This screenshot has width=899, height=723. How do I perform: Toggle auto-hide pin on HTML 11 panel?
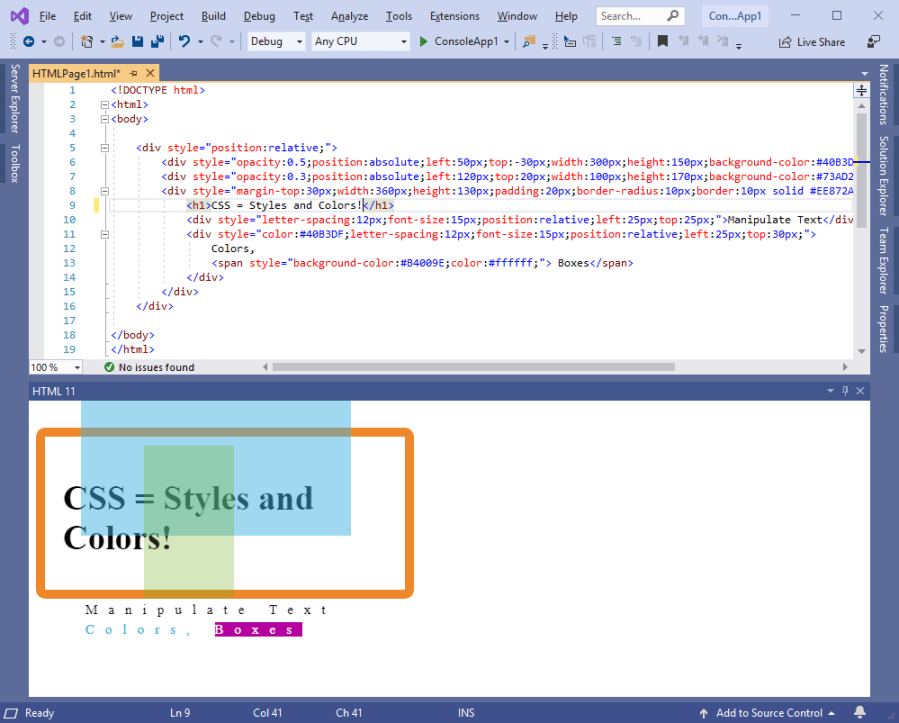pyautogui.click(x=845, y=391)
